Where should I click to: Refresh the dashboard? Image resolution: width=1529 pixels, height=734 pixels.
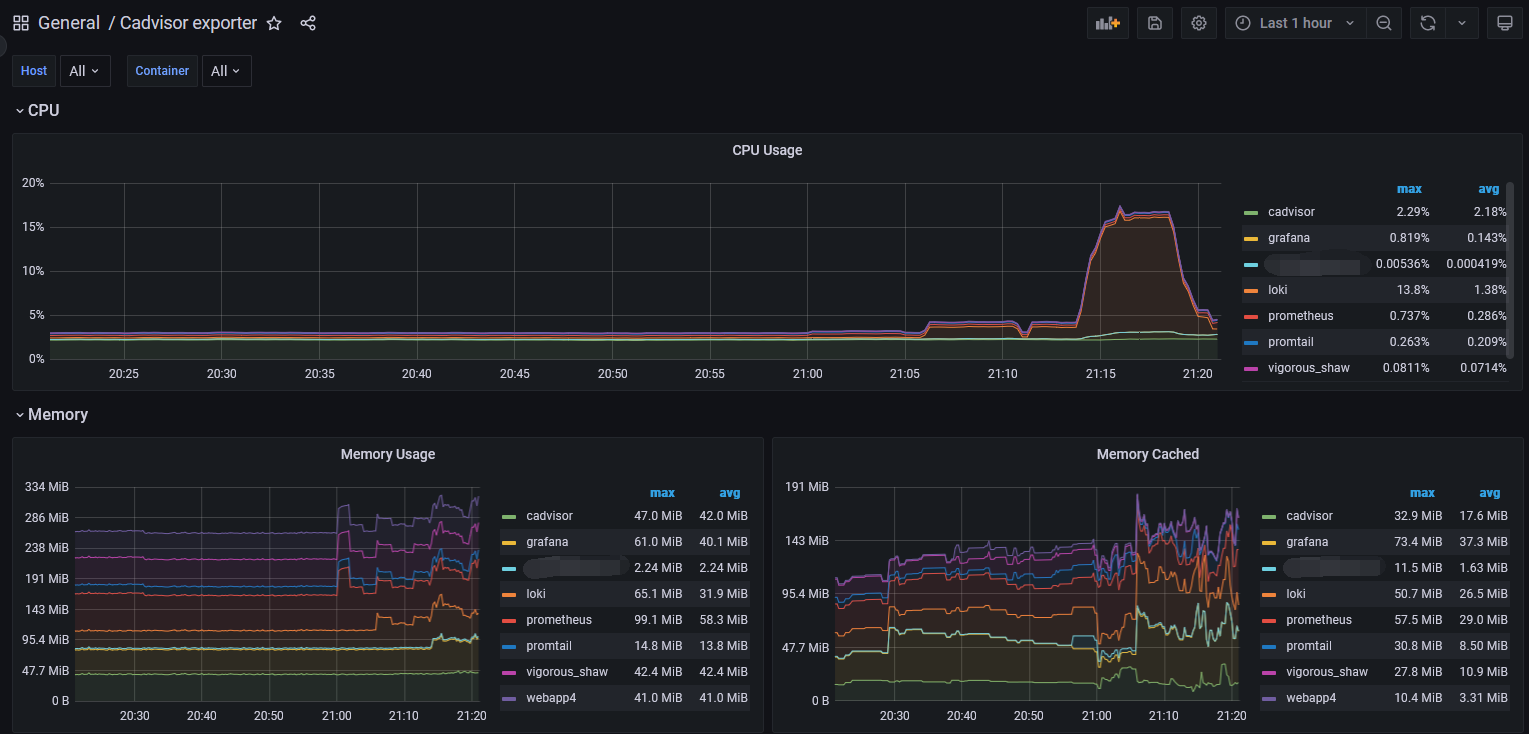pyautogui.click(x=1428, y=23)
